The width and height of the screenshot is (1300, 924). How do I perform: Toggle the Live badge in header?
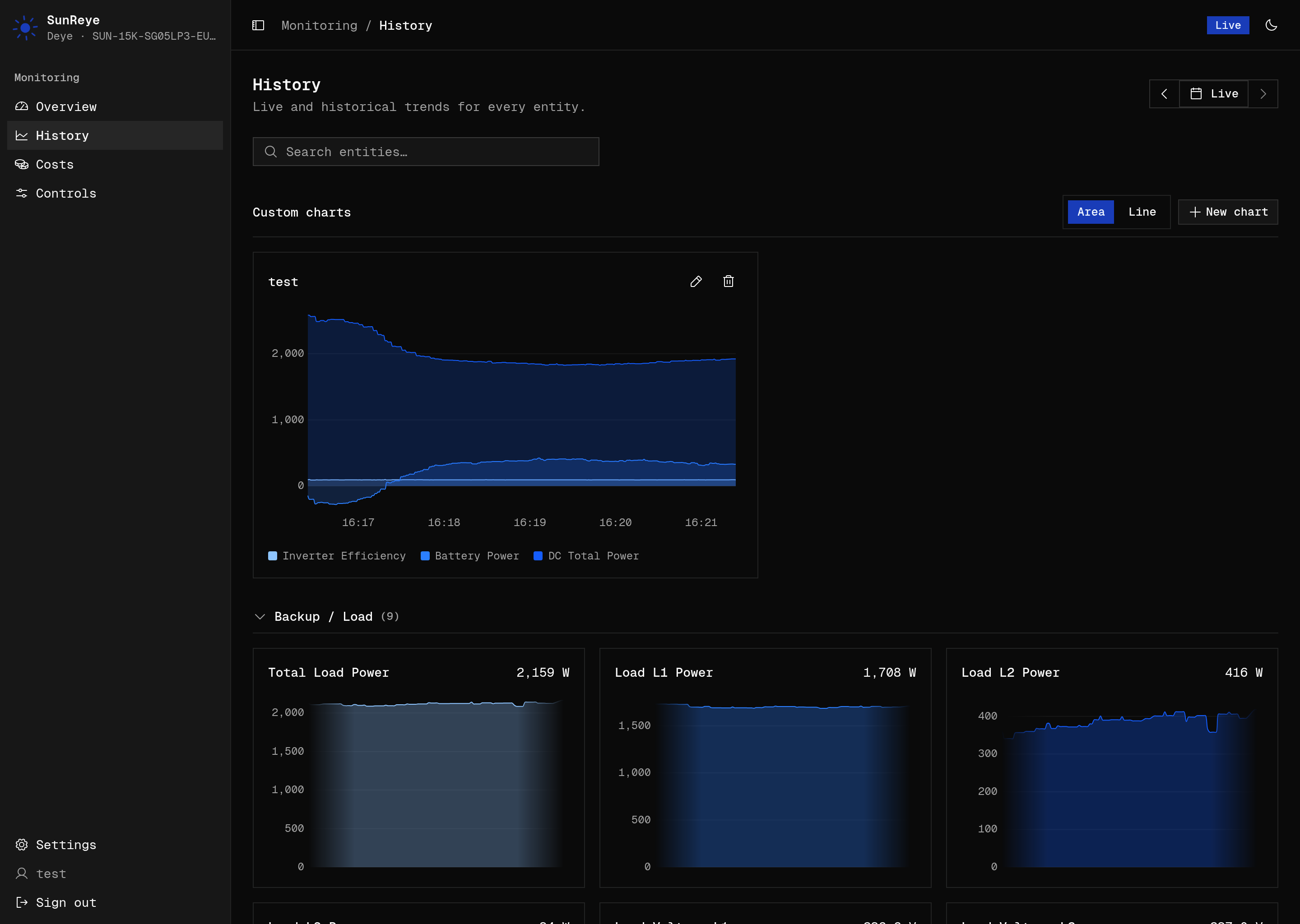1228,25
